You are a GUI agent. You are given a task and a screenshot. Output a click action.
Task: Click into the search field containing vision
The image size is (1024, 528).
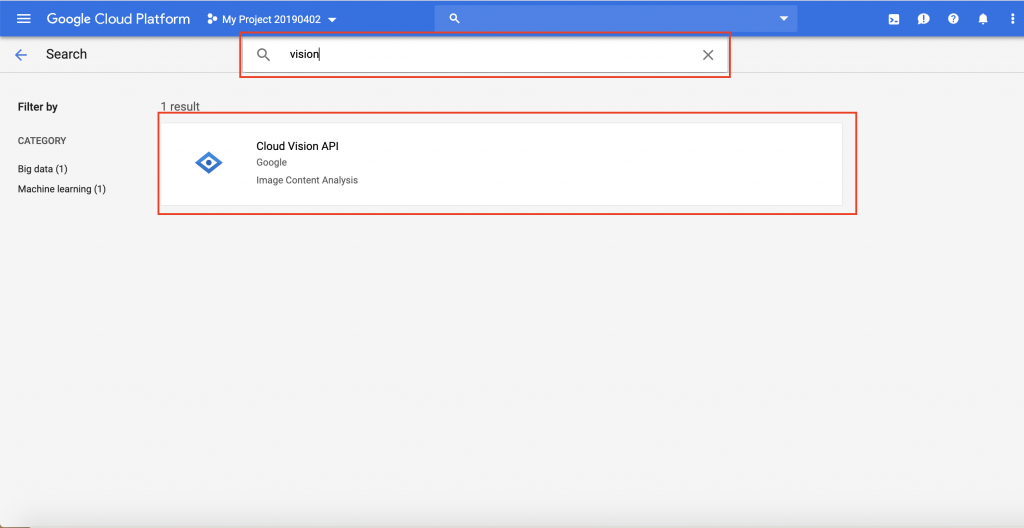485,55
